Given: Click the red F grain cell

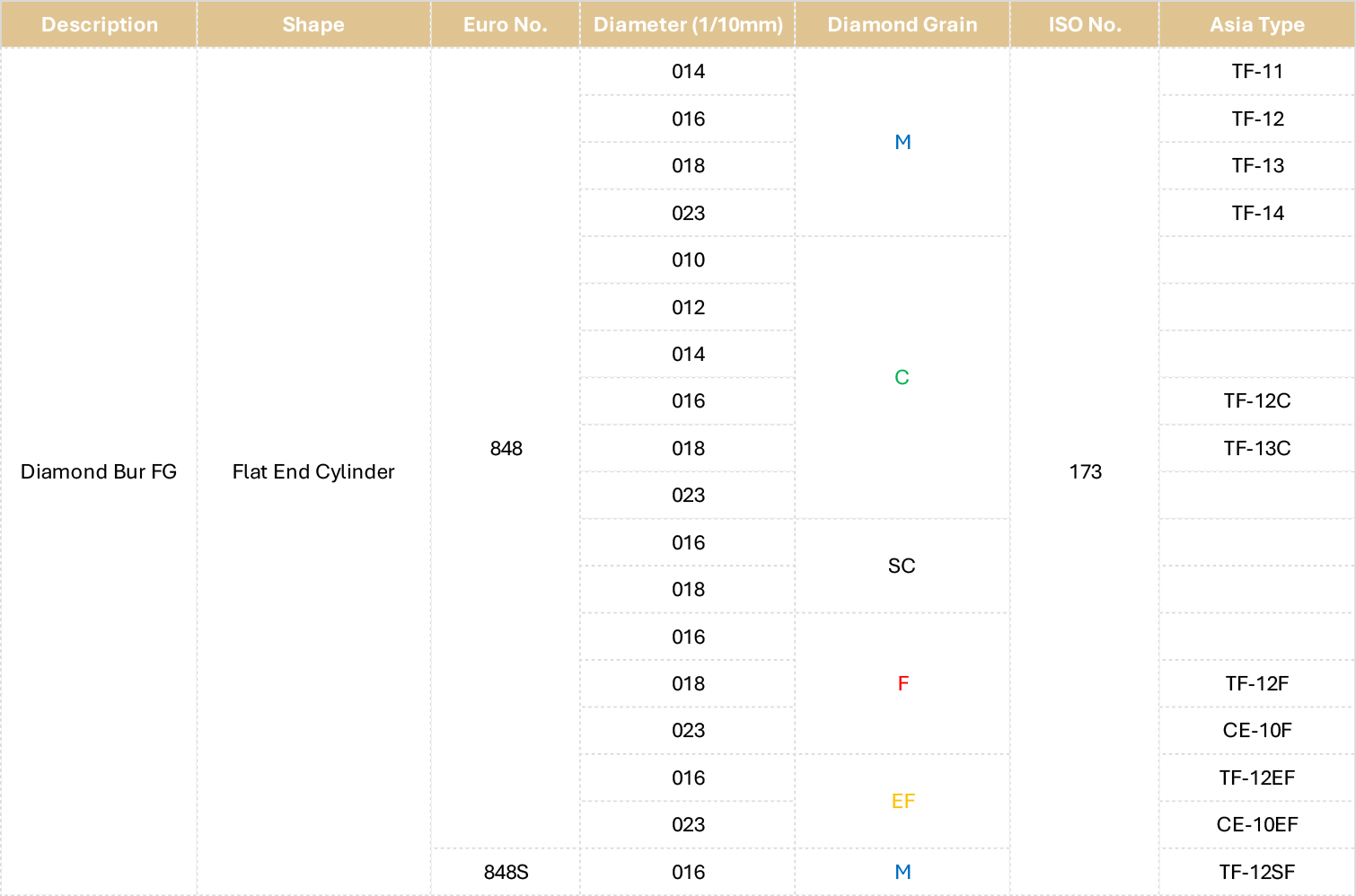Looking at the screenshot, I should tap(903, 683).
